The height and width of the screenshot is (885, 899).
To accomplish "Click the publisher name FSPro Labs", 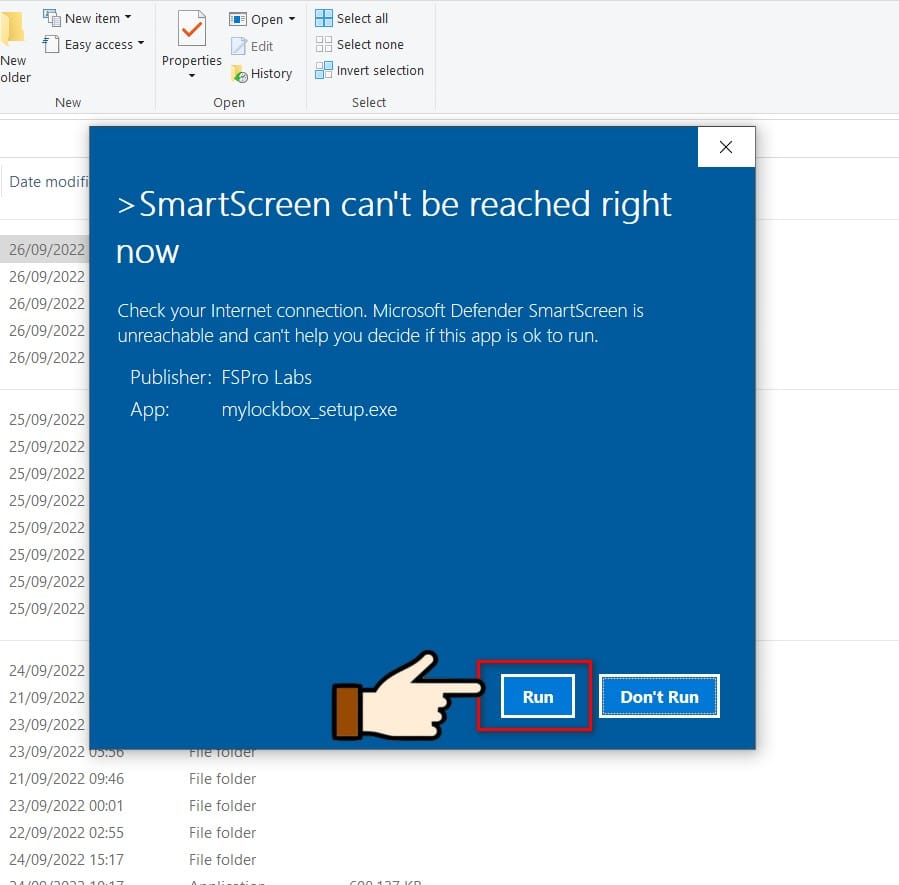I will pos(267,378).
